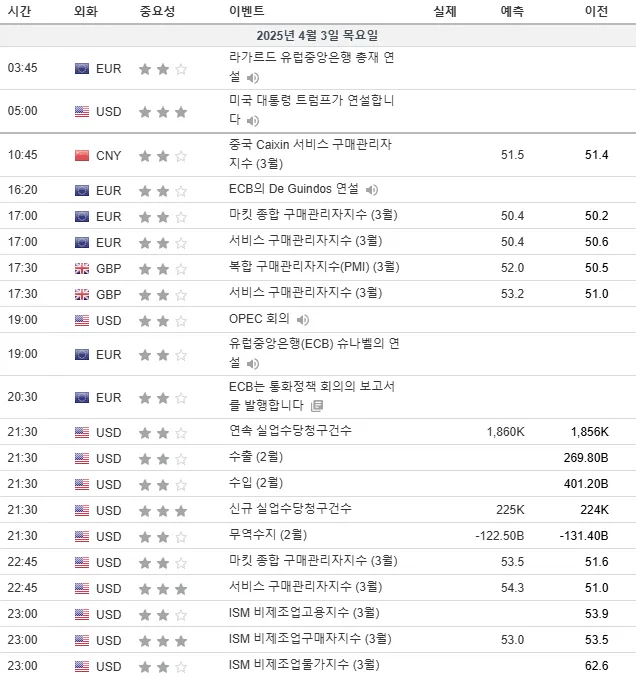This screenshot has height=675, width=636.
Task: Open the 라가르드 유럽중앙은행 총재 연설 event
Action: pyautogui.click(x=311, y=67)
